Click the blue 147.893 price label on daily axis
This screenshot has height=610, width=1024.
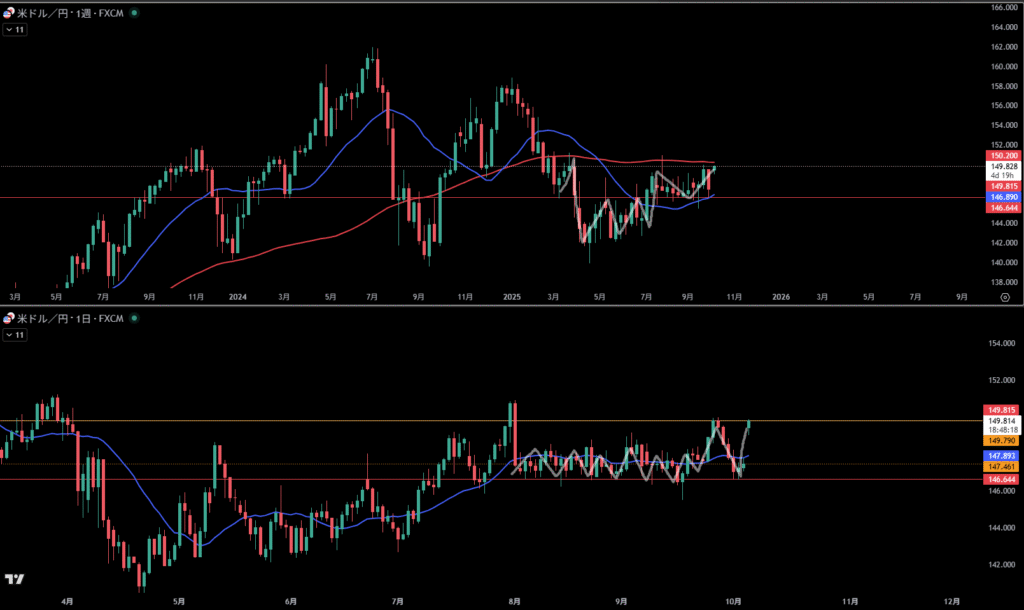click(1002, 455)
